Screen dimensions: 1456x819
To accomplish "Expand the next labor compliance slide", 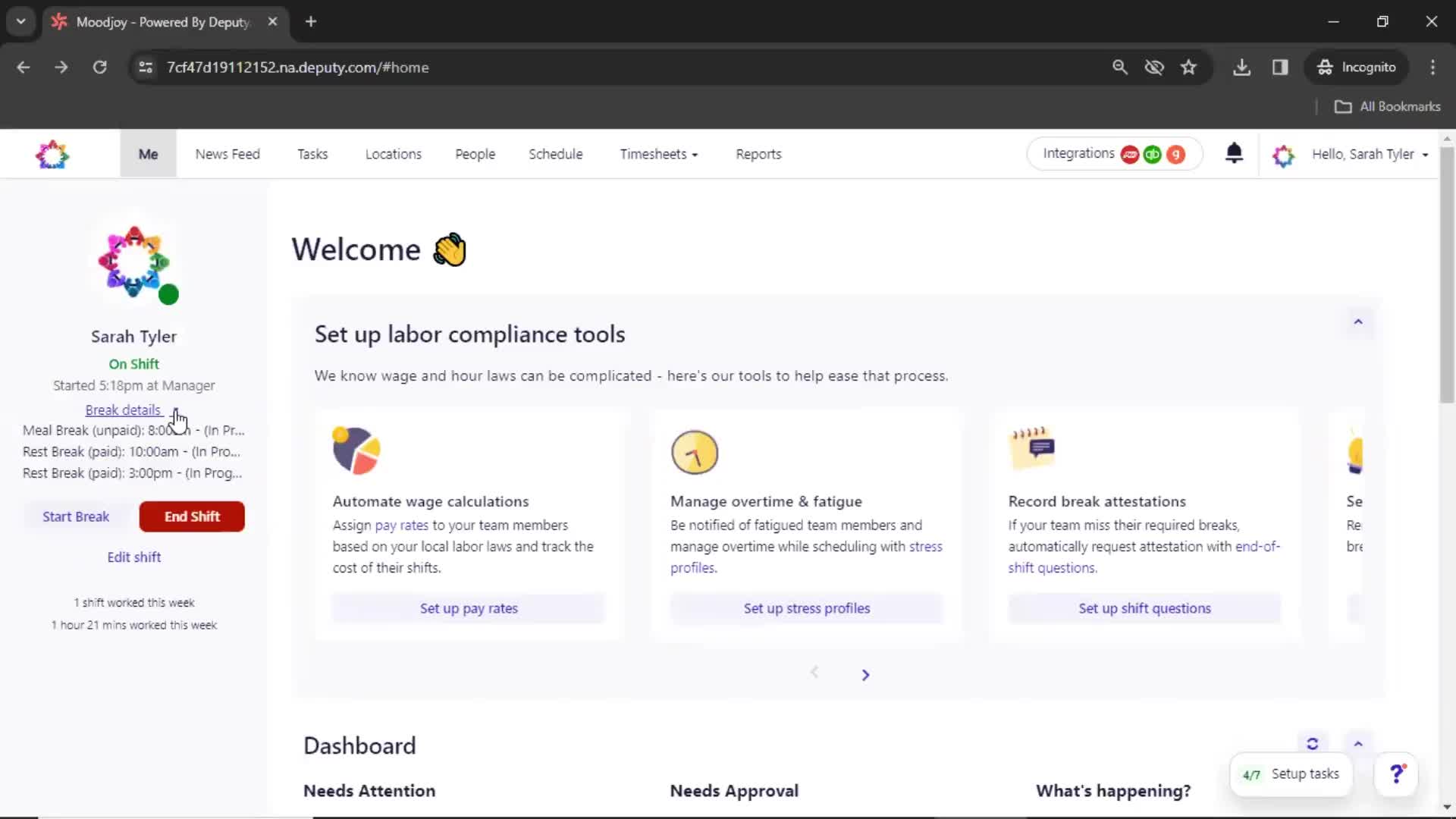I will point(864,674).
